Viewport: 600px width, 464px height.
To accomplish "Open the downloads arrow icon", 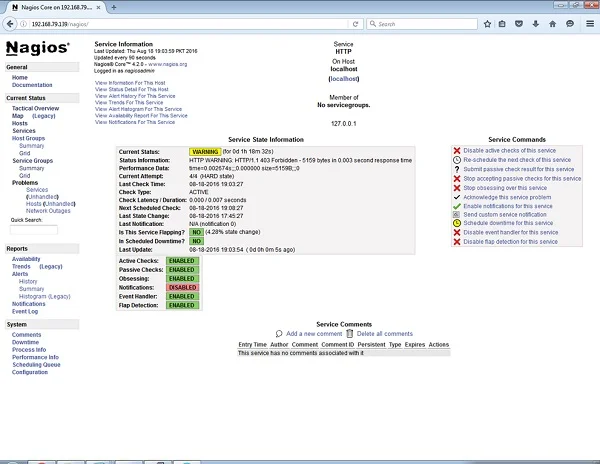I will (535, 24).
